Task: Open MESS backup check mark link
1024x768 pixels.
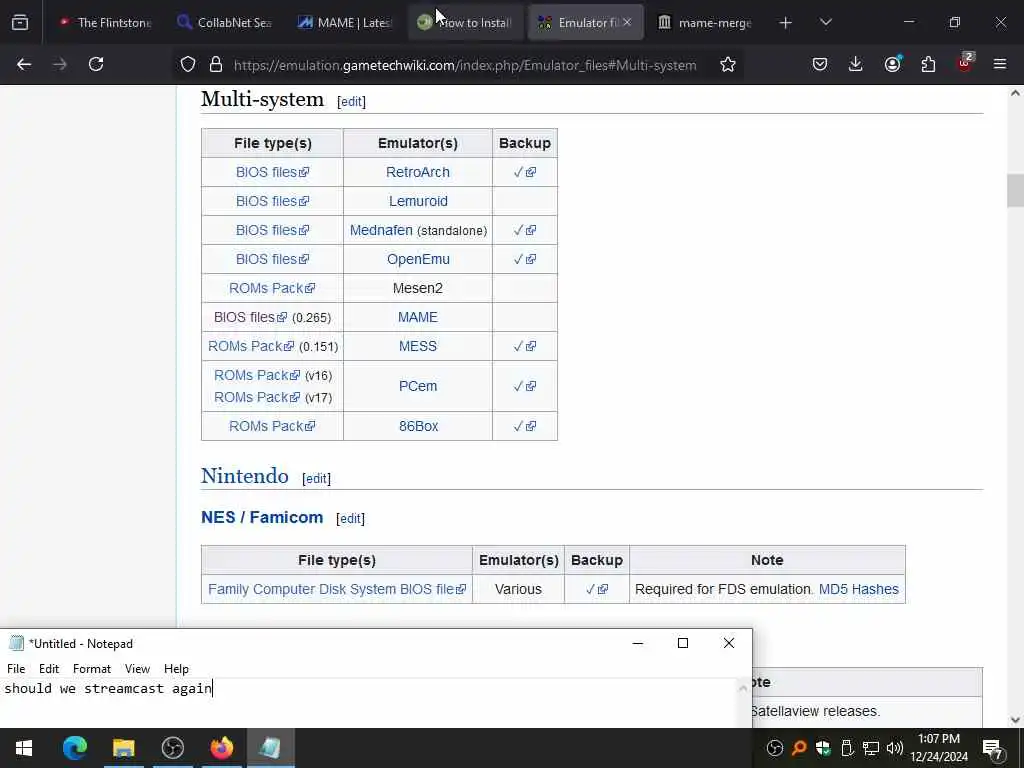Action: pyautogui.click(x=524, y=346)
